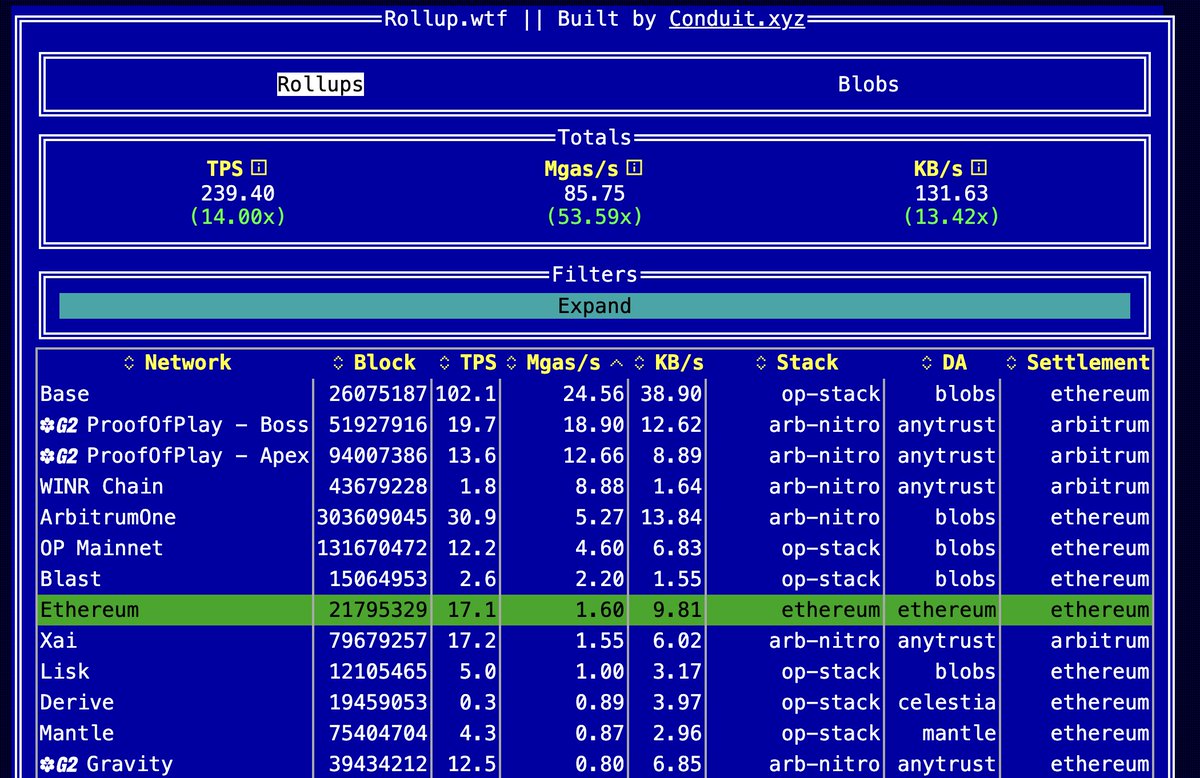Click the G2 badge on ProofOfPlay - Boss
1200x778 pixels.
pyautogui.click(x=59, y=425)
